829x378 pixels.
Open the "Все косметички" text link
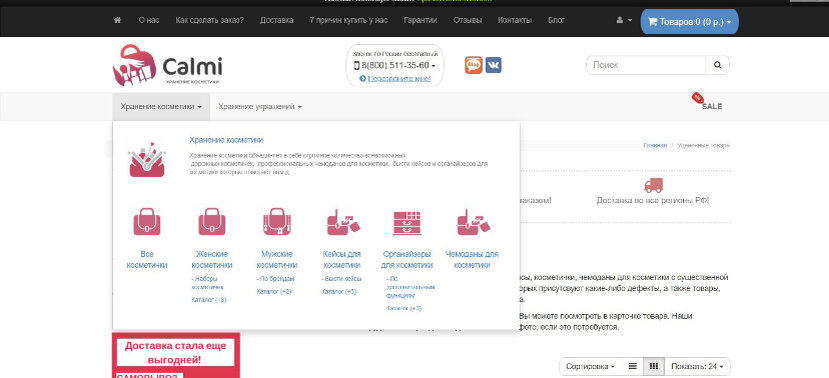click(147, 260)
